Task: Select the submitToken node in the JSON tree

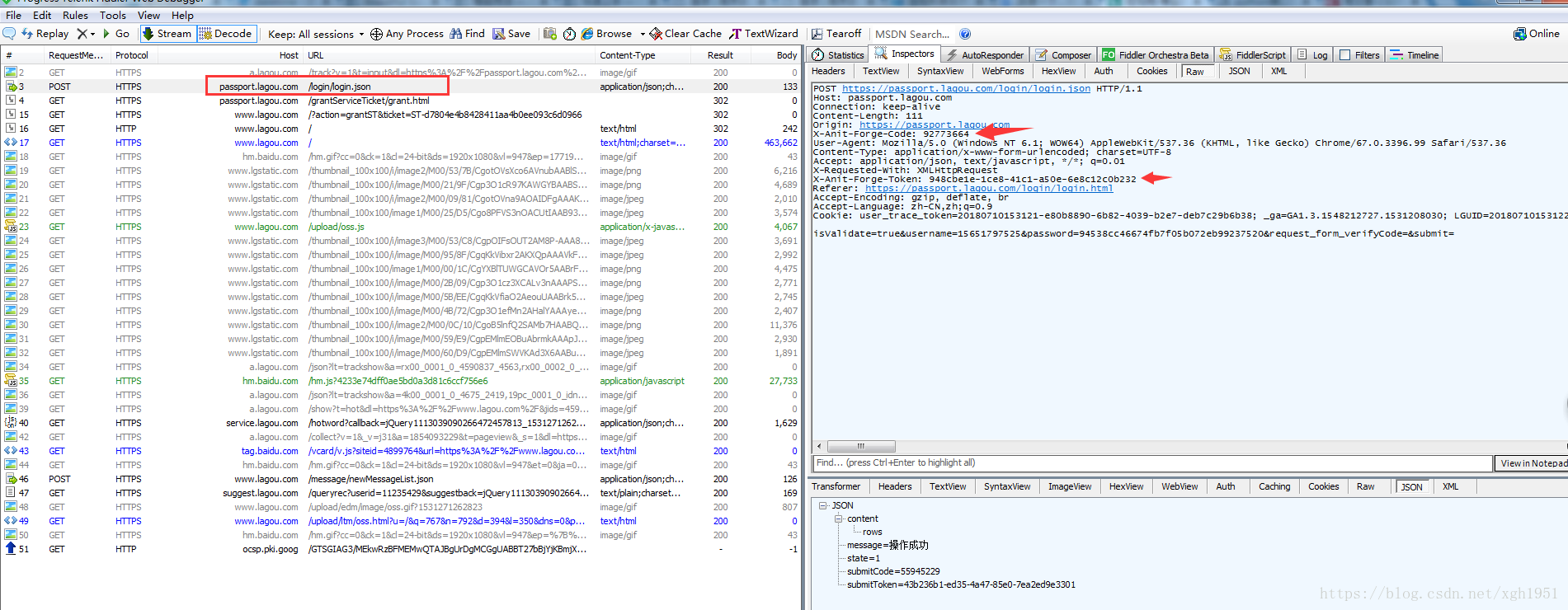Action: [961, 584]
